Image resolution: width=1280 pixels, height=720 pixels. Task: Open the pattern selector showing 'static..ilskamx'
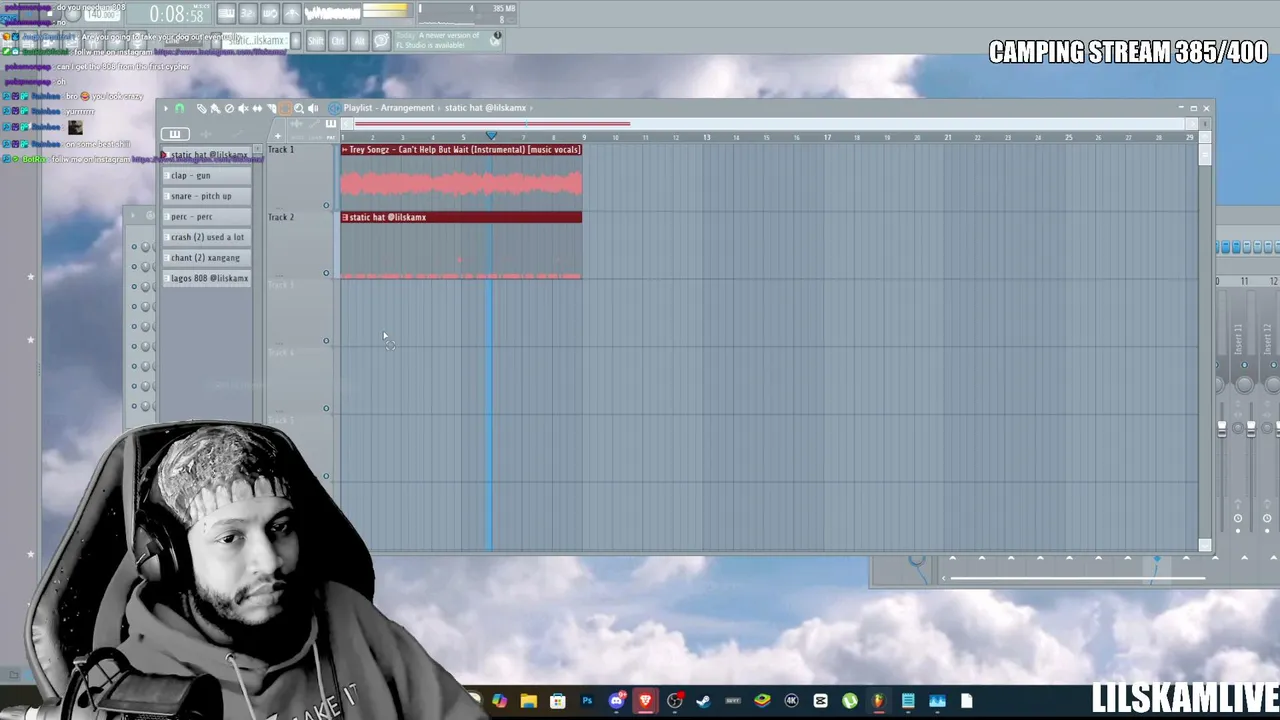[257, 41]
